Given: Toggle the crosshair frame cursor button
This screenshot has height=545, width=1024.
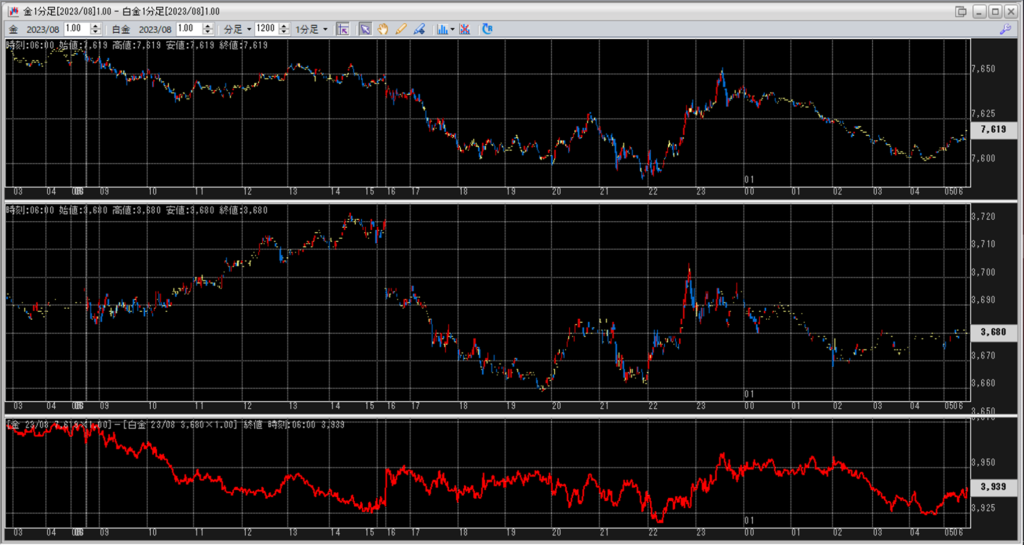Looking at the screenshot, I should pos(342,29).
